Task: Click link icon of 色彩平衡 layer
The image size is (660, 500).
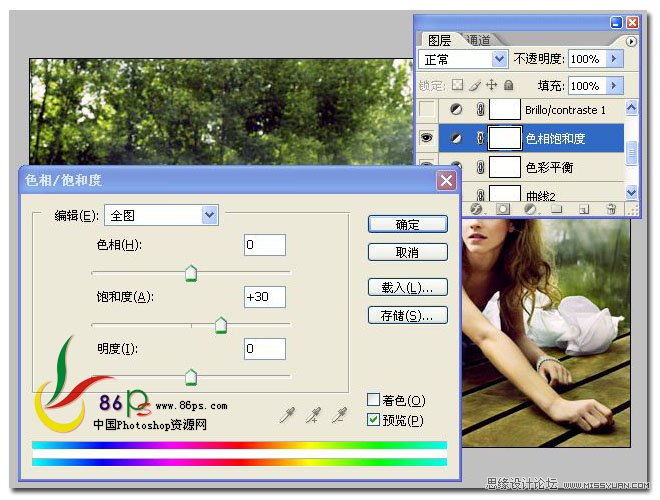Action: pos(480,167)
